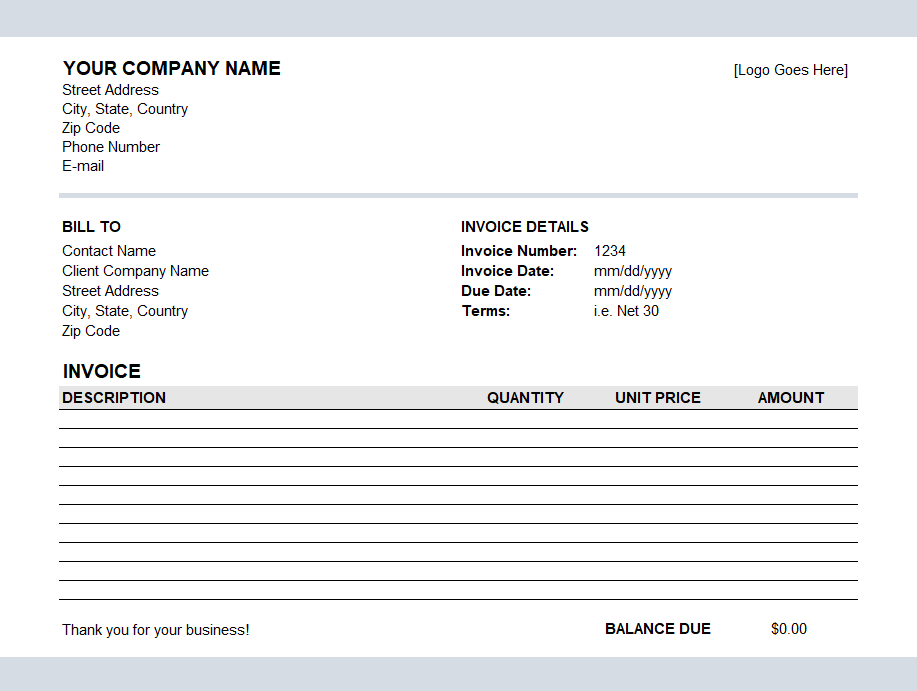Click the DESCRIPTION column header
The height and width of the screenshot is (691, 917).
point(114,398)
